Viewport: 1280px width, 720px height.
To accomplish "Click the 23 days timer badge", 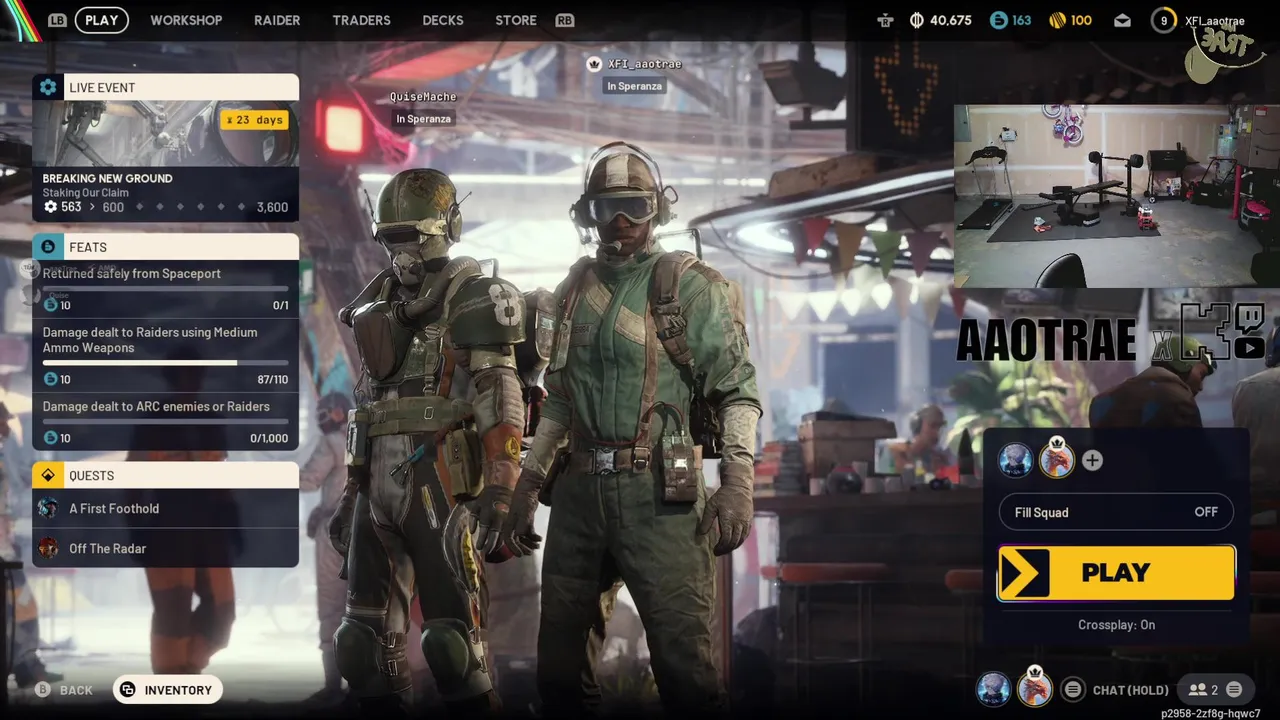I will coord(254,120).
